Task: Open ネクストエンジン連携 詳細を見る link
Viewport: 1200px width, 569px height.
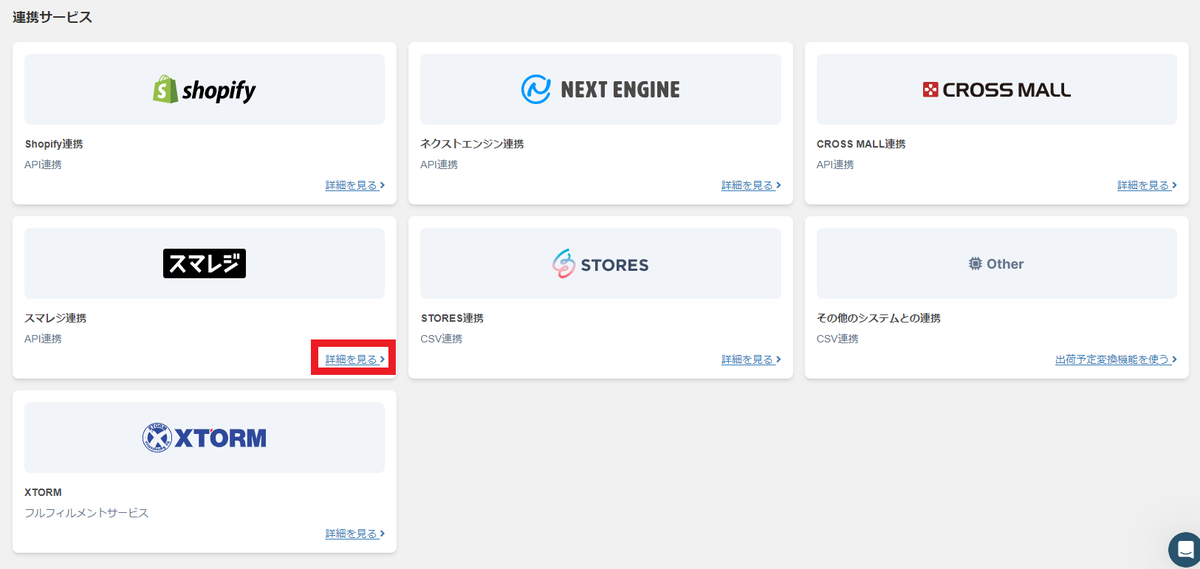Action: click(751, 185)
